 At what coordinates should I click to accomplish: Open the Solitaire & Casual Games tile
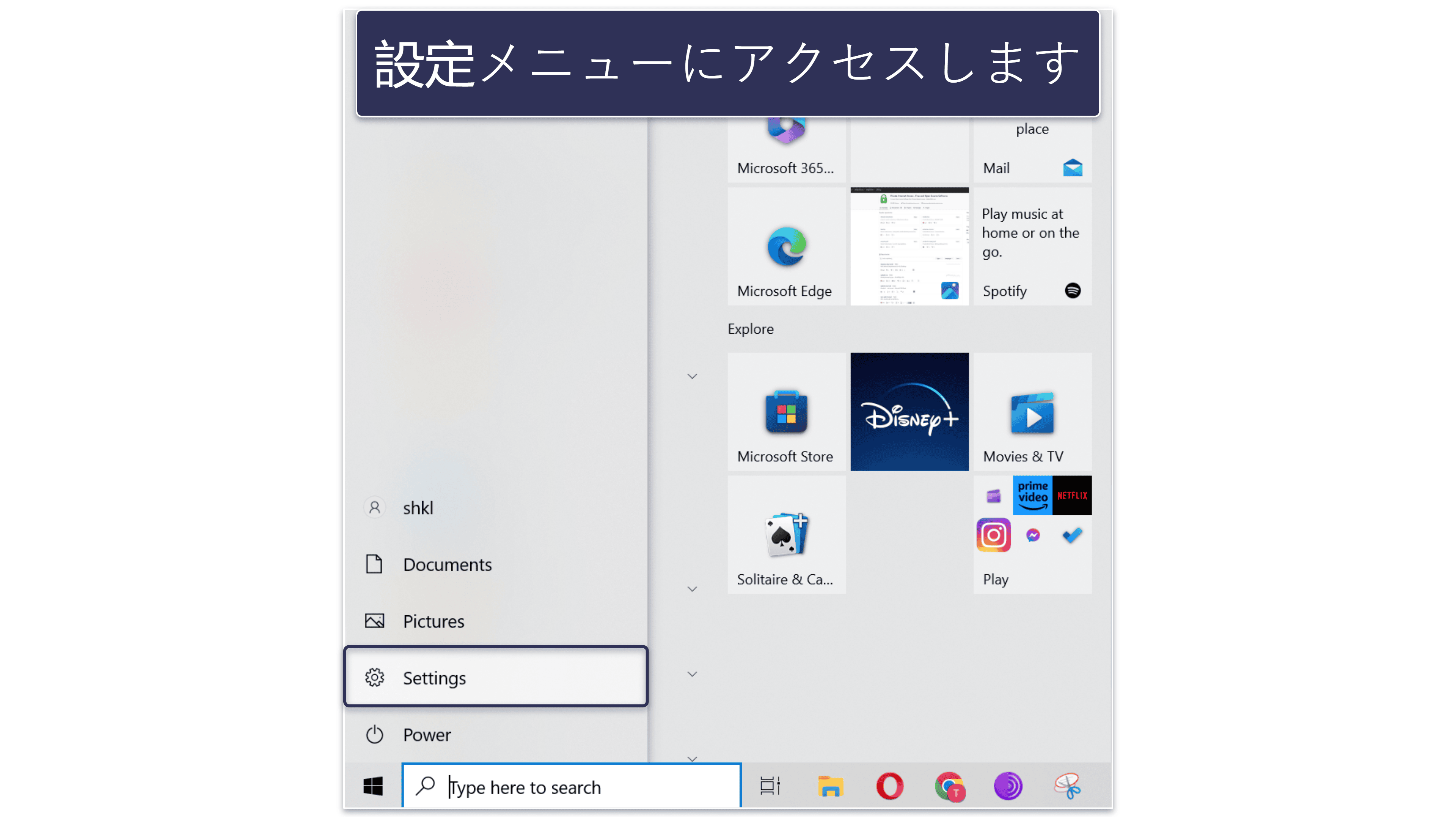(x=786, y=535)
